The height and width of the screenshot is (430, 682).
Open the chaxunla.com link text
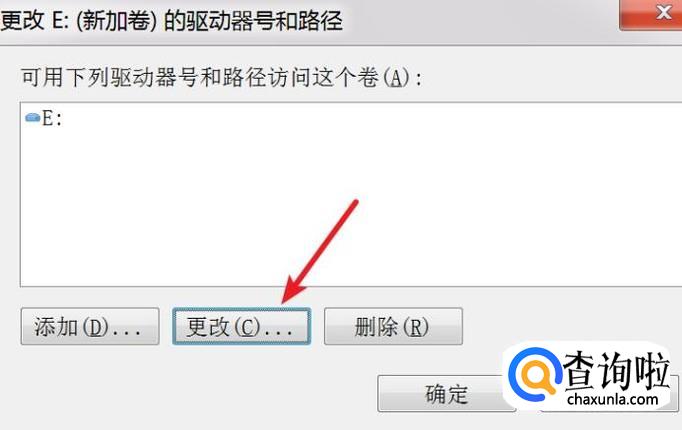[x=613, y=399]
